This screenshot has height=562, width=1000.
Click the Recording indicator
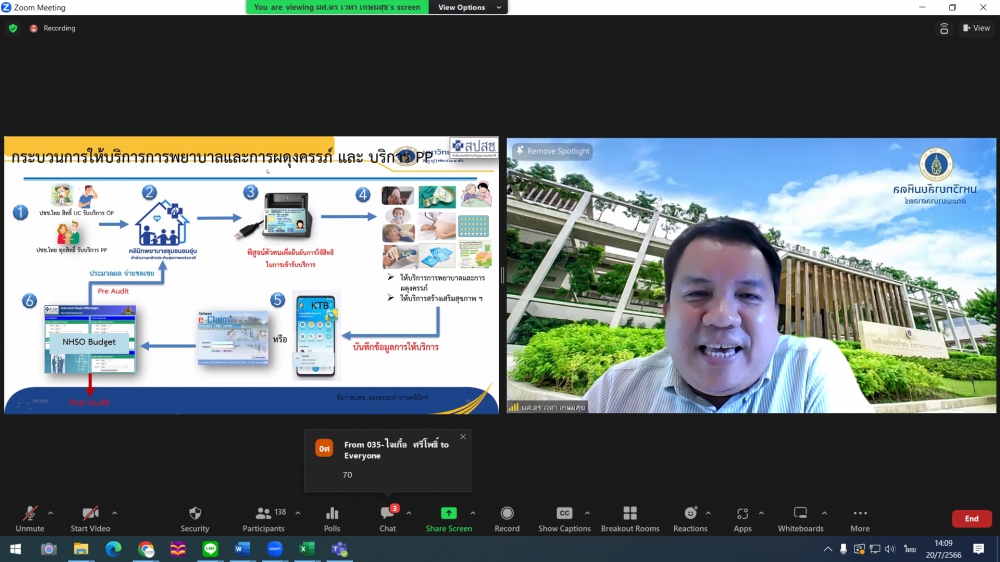(52, 28)
